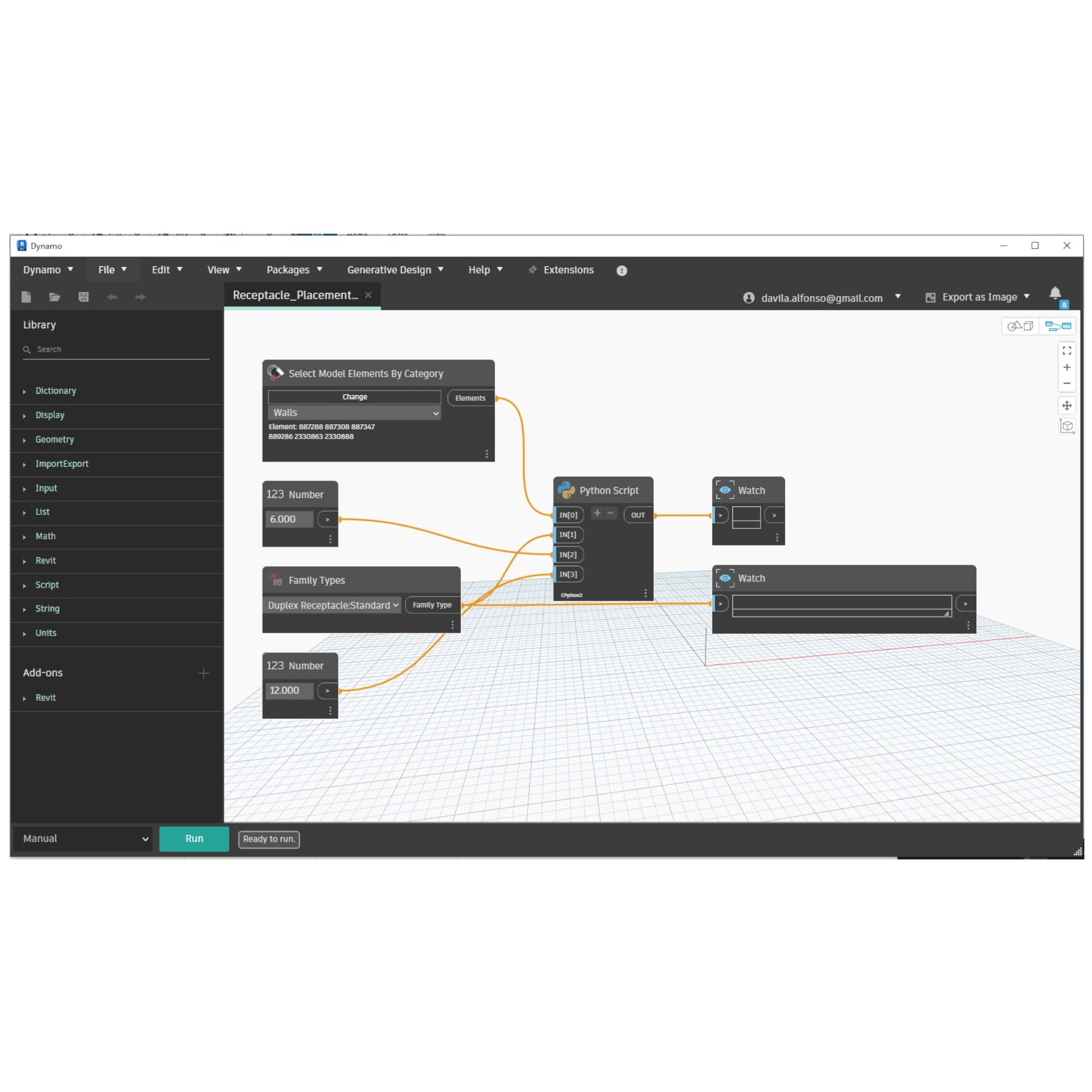Switch to 3D background preview navigation
1092x1092 pixels.
(x=1020, y=326)
